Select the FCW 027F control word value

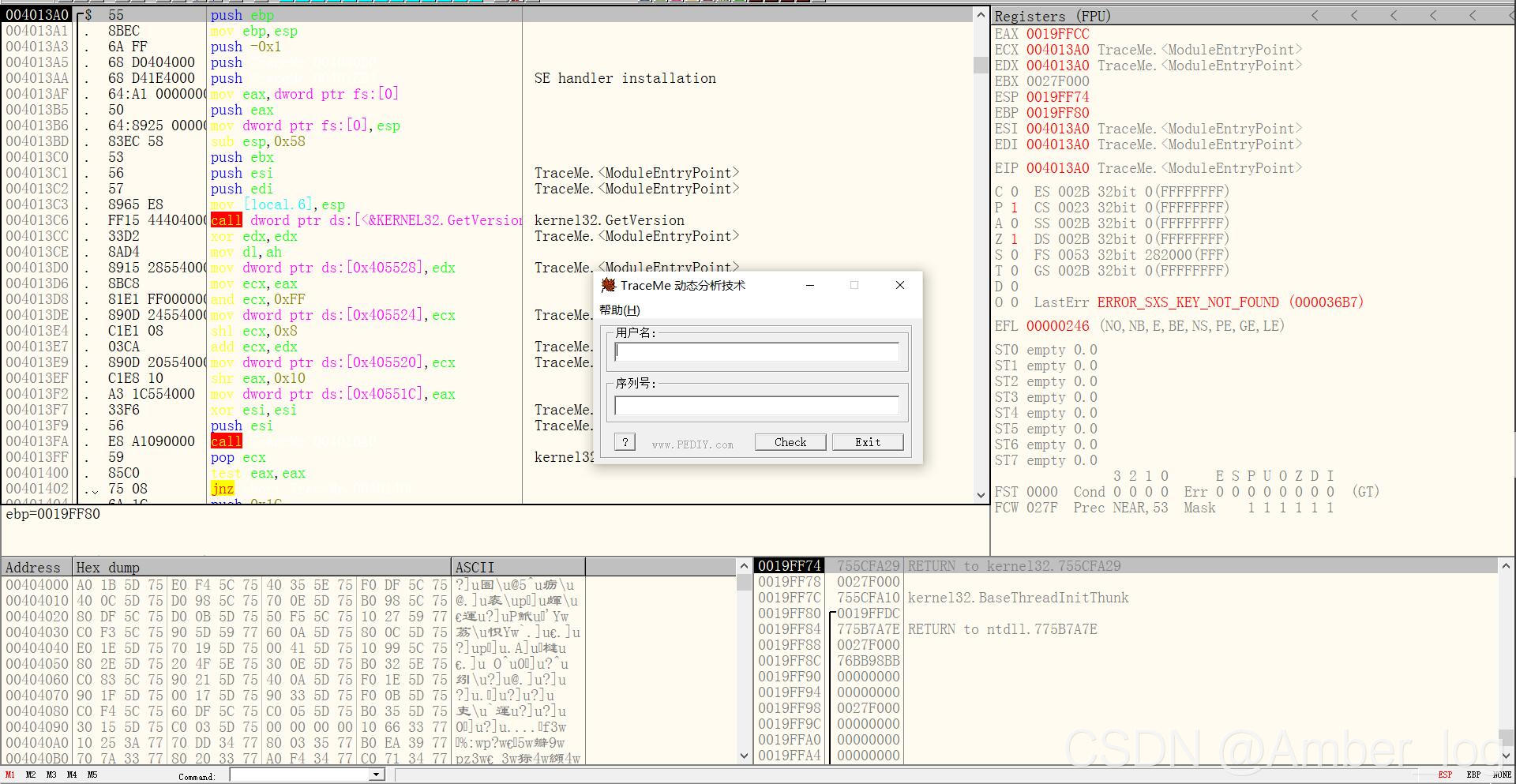(1041, 508)
